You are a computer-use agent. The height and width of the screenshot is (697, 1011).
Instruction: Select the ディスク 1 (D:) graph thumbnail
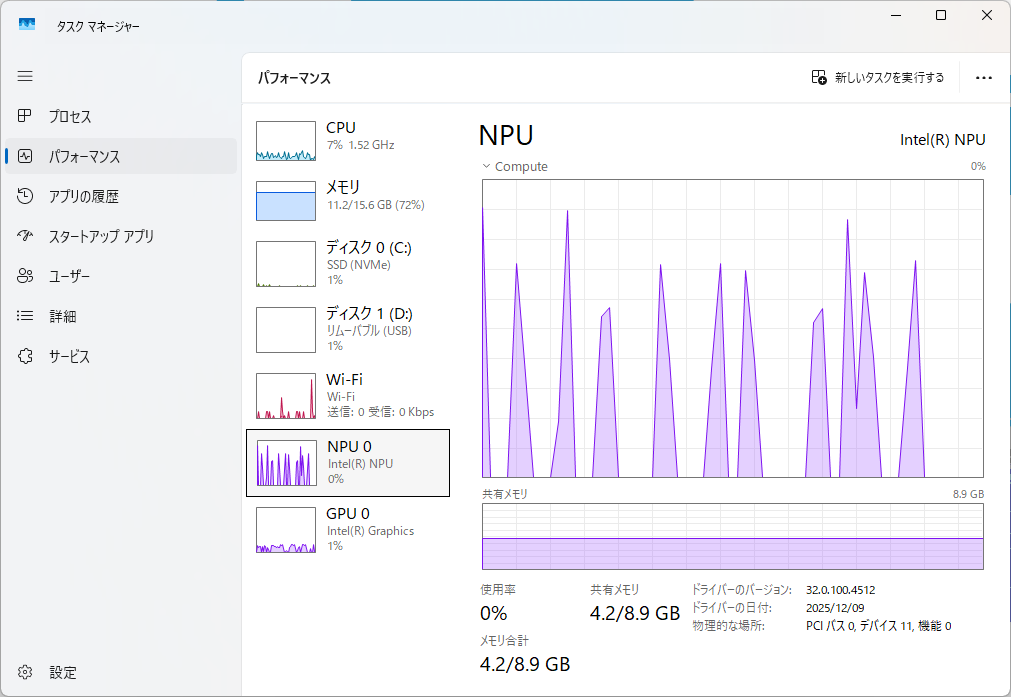tap(286, 329)
